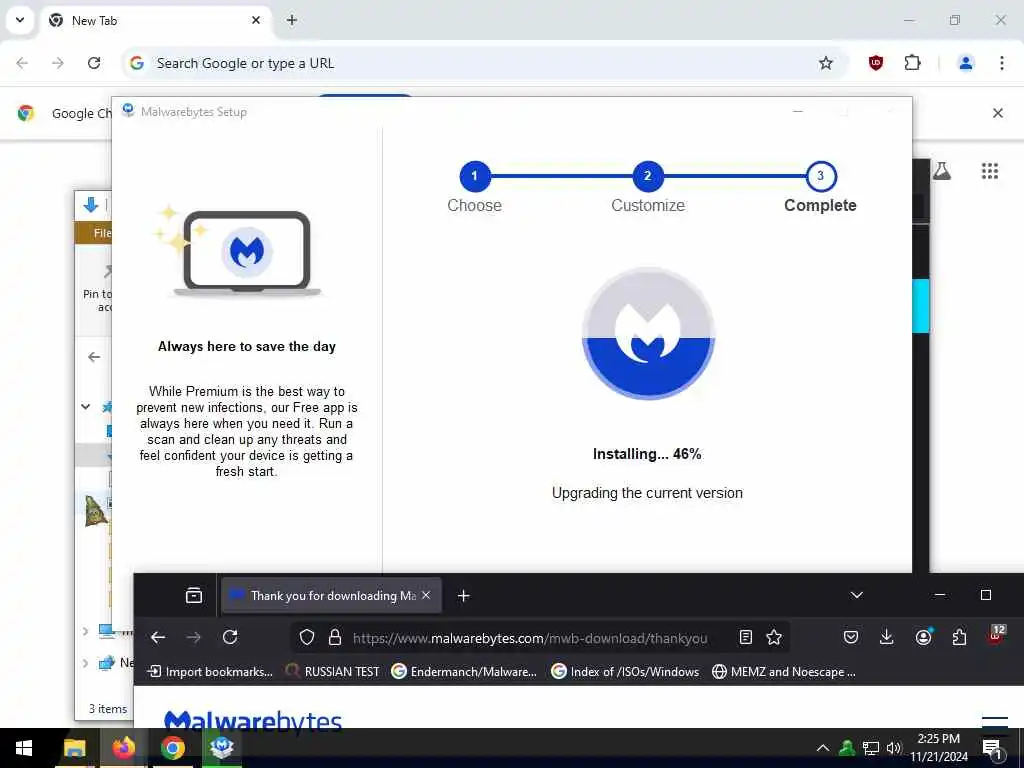Screen dimensions: 1024x768
Task: Open the Windows Start menu
Action: [x=24, y=748]
